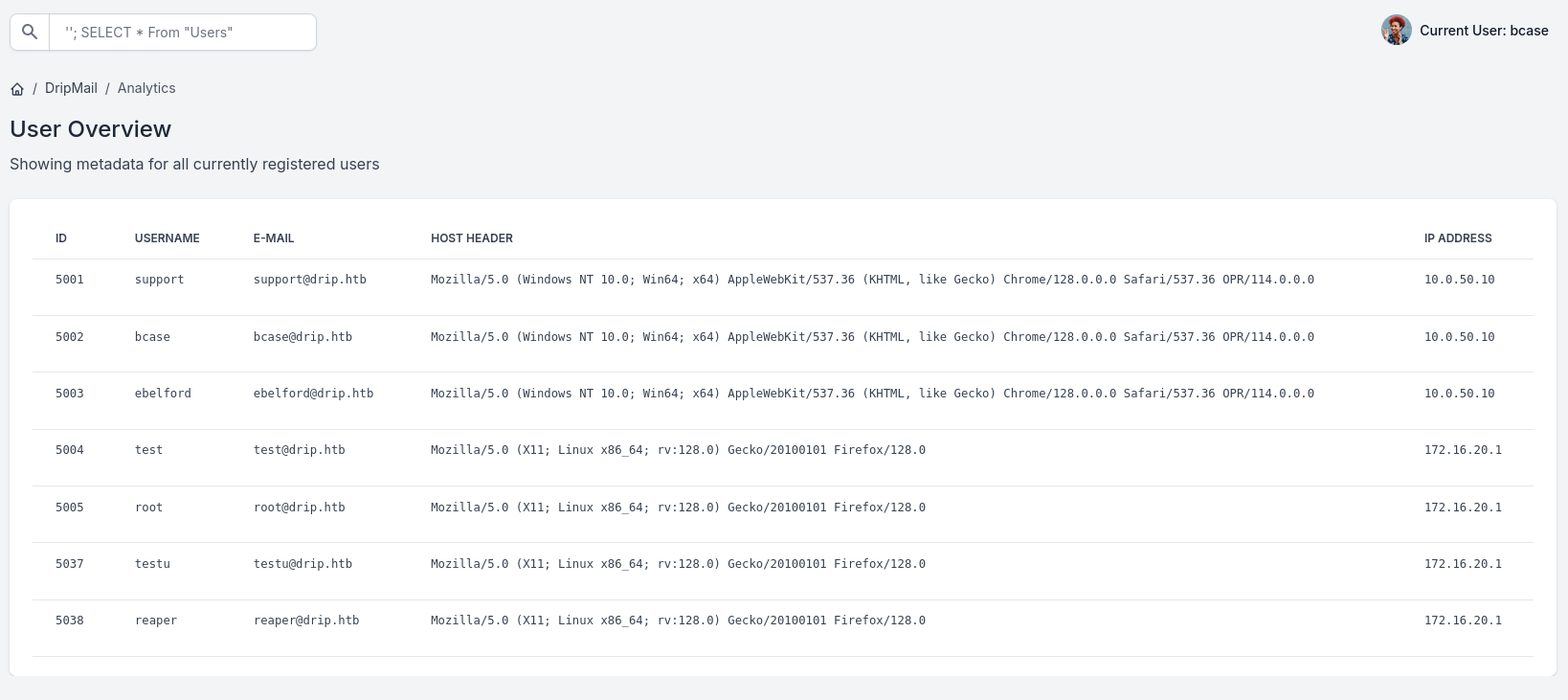Focus the search query input field
Screen dimensions: 1568x700
pyautogui.click(x=182, y=33)
